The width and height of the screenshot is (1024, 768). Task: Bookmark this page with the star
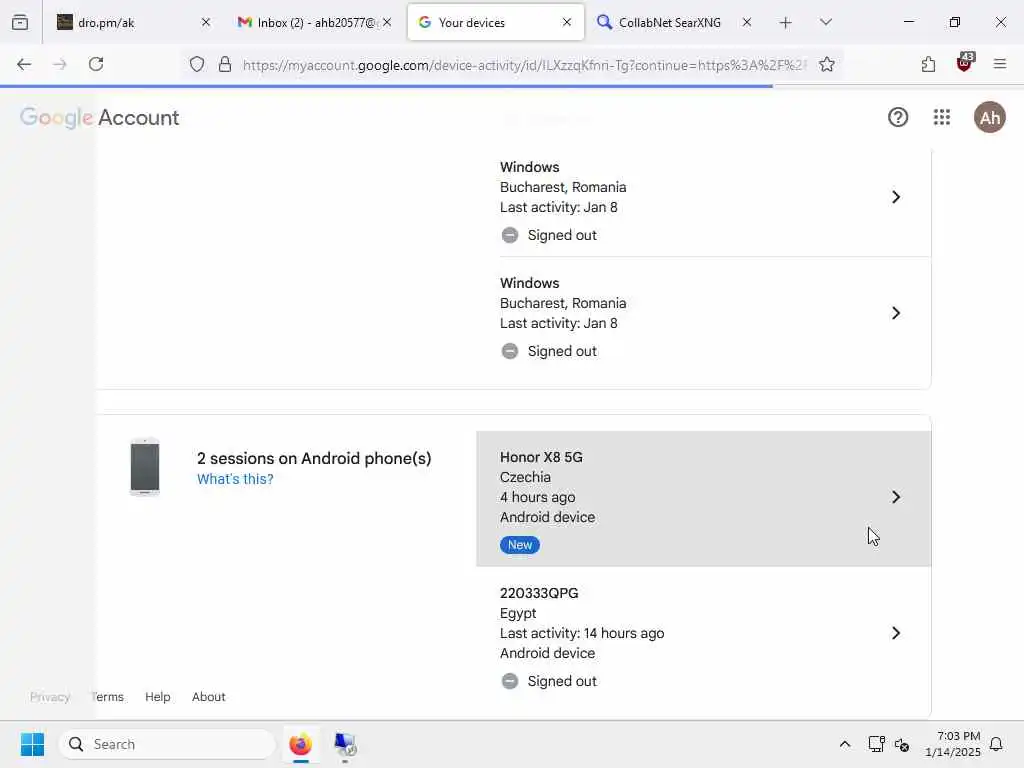(827, 64)
